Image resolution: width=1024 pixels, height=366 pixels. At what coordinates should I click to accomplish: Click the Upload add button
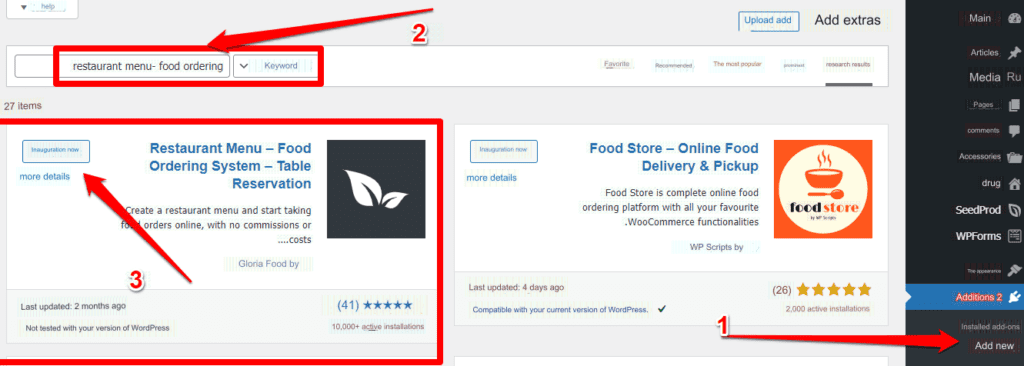pyautogui.click(x=768, y=20)
